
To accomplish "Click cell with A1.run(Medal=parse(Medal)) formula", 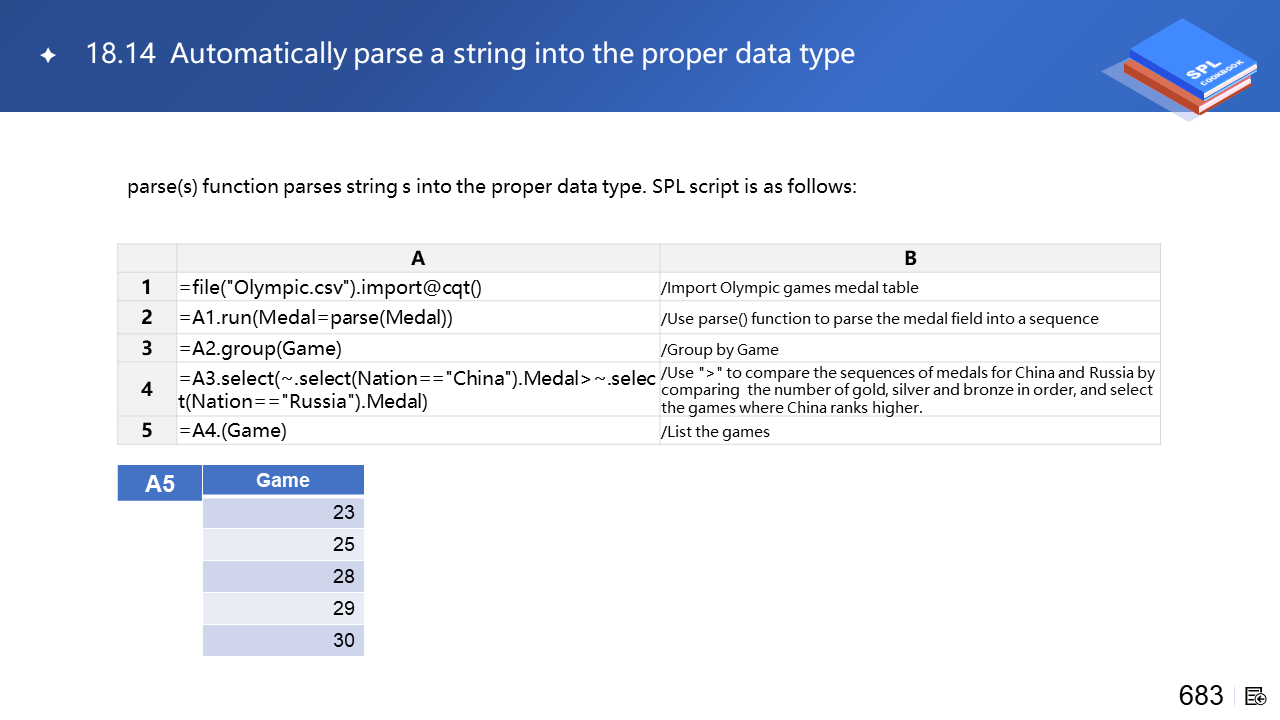I will coord(418,318).
